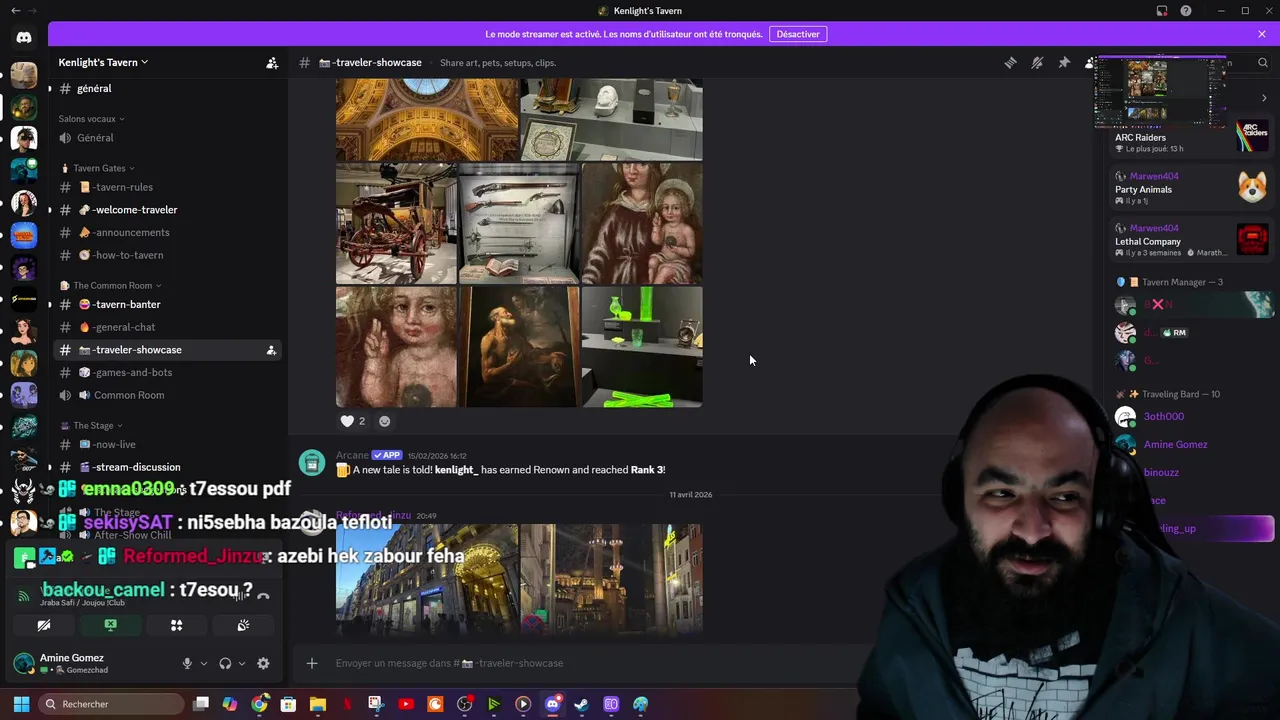Launch Google Chrome from the taskbar
1280x720 pixels.
[x=259, y=704]
